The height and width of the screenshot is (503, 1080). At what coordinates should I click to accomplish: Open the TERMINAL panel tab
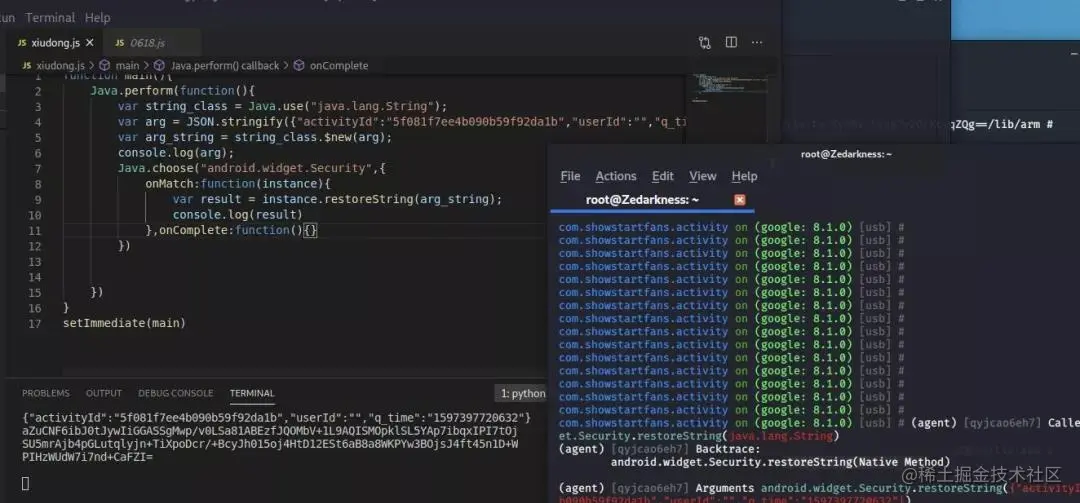pos(252,393)
